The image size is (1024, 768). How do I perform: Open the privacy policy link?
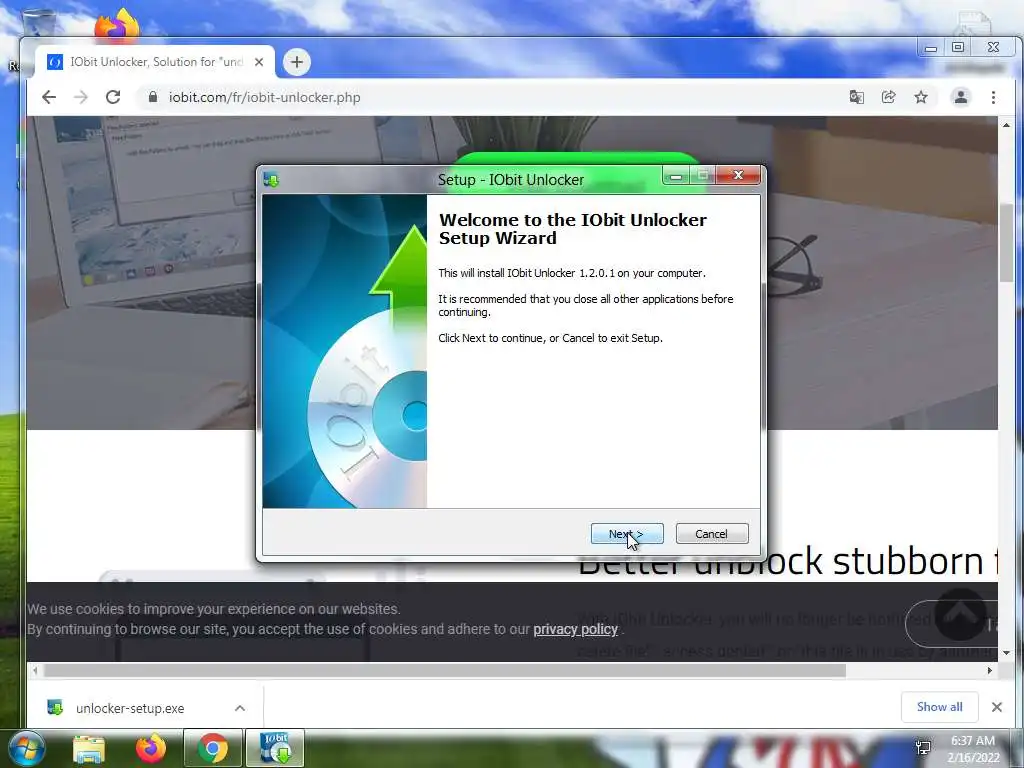pyautogui.click(x=575, y=629)
